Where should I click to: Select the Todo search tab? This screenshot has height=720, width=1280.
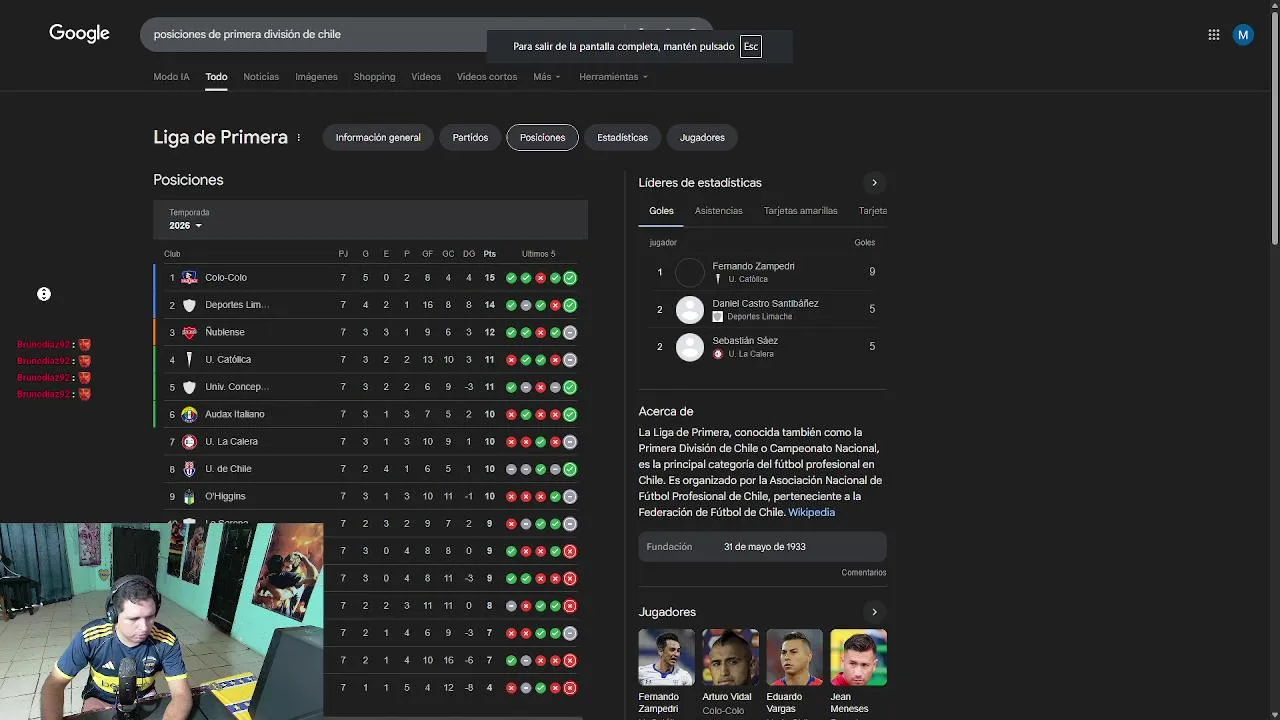[216, 77]
